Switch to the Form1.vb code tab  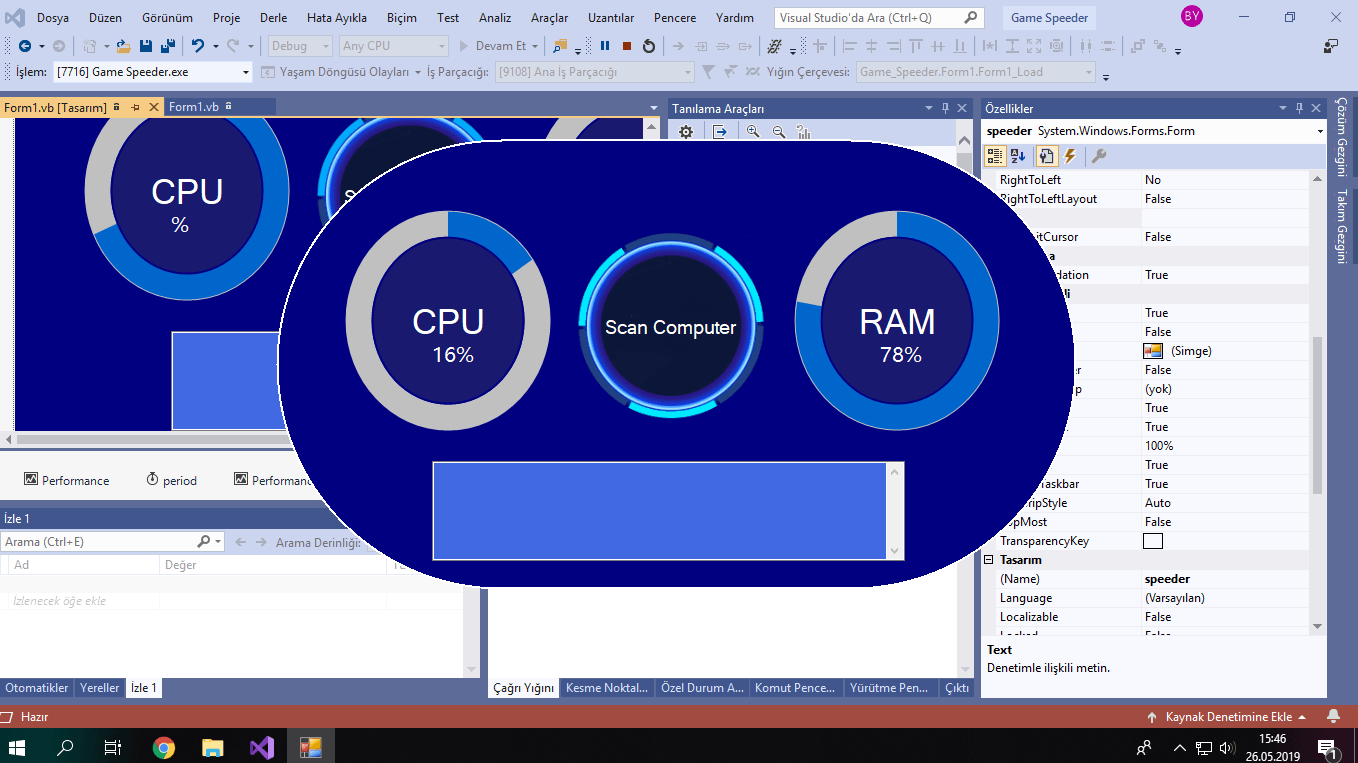[194, 107]
